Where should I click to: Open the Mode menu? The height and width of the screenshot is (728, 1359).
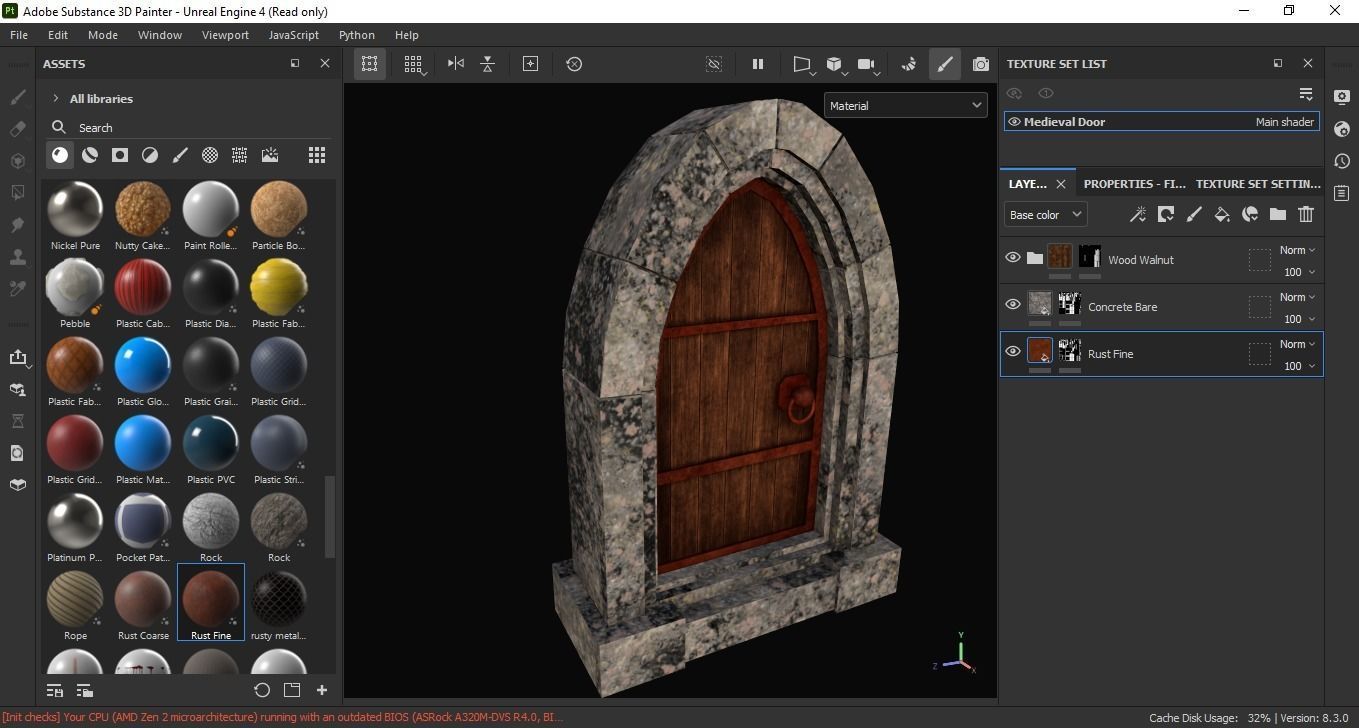point(102,34)
